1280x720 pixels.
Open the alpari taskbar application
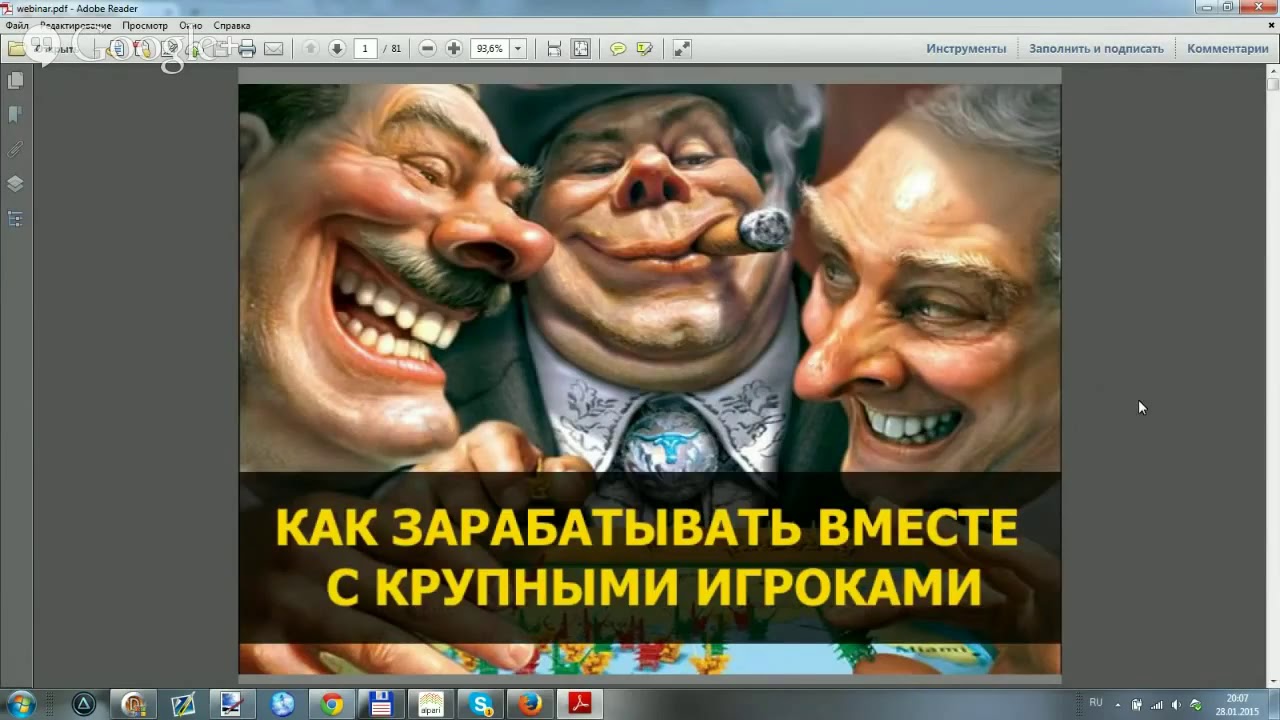pos(431,704)
